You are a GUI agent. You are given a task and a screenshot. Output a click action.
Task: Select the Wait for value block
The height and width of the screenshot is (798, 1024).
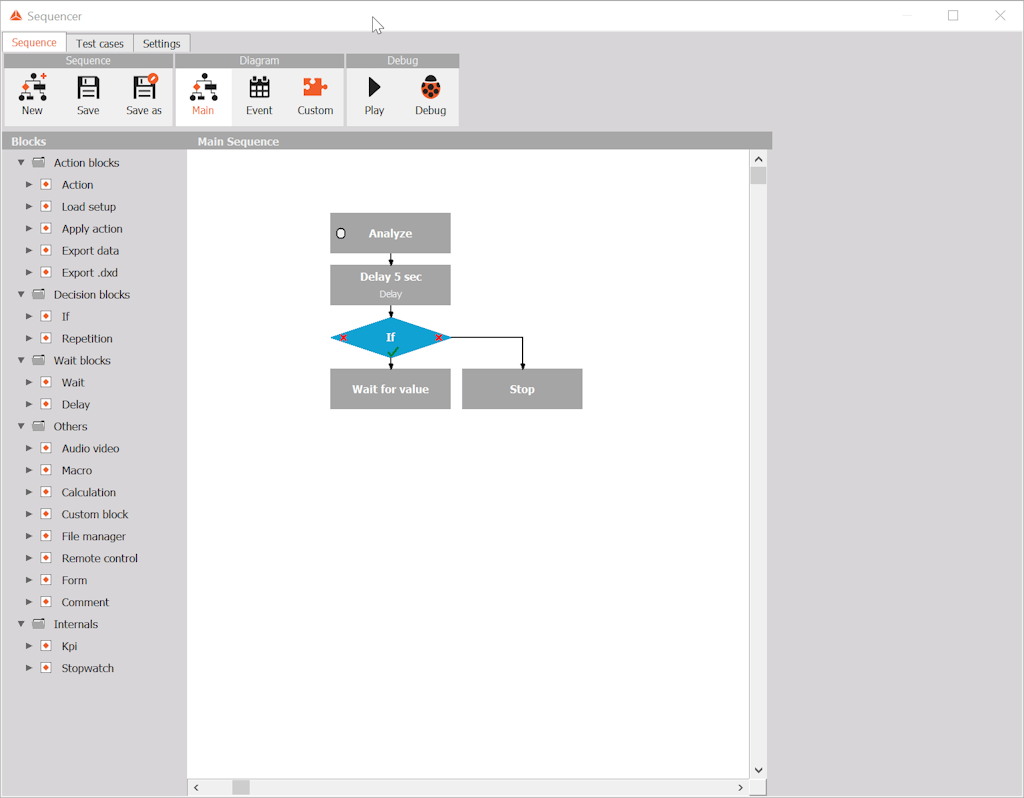pyautogui.click(x=391, y=389)
